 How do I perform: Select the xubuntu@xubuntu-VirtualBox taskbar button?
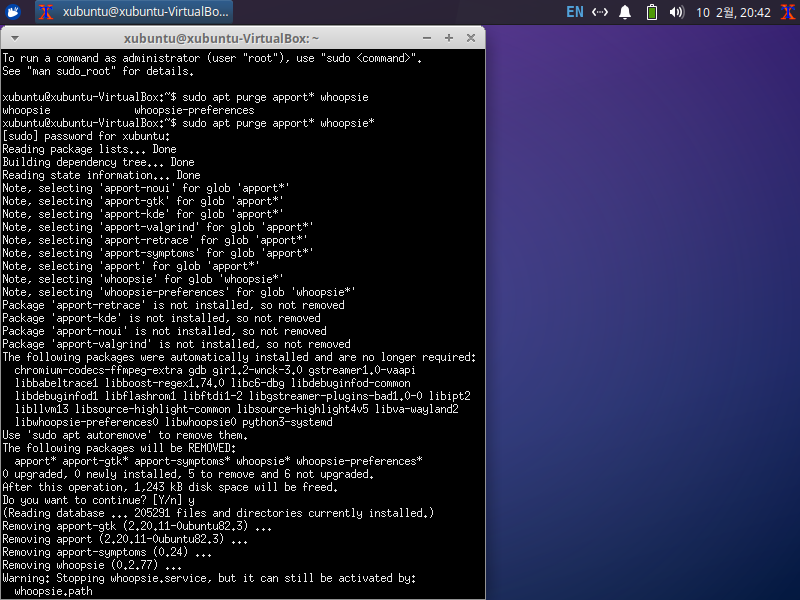click(x=134, y=12)
